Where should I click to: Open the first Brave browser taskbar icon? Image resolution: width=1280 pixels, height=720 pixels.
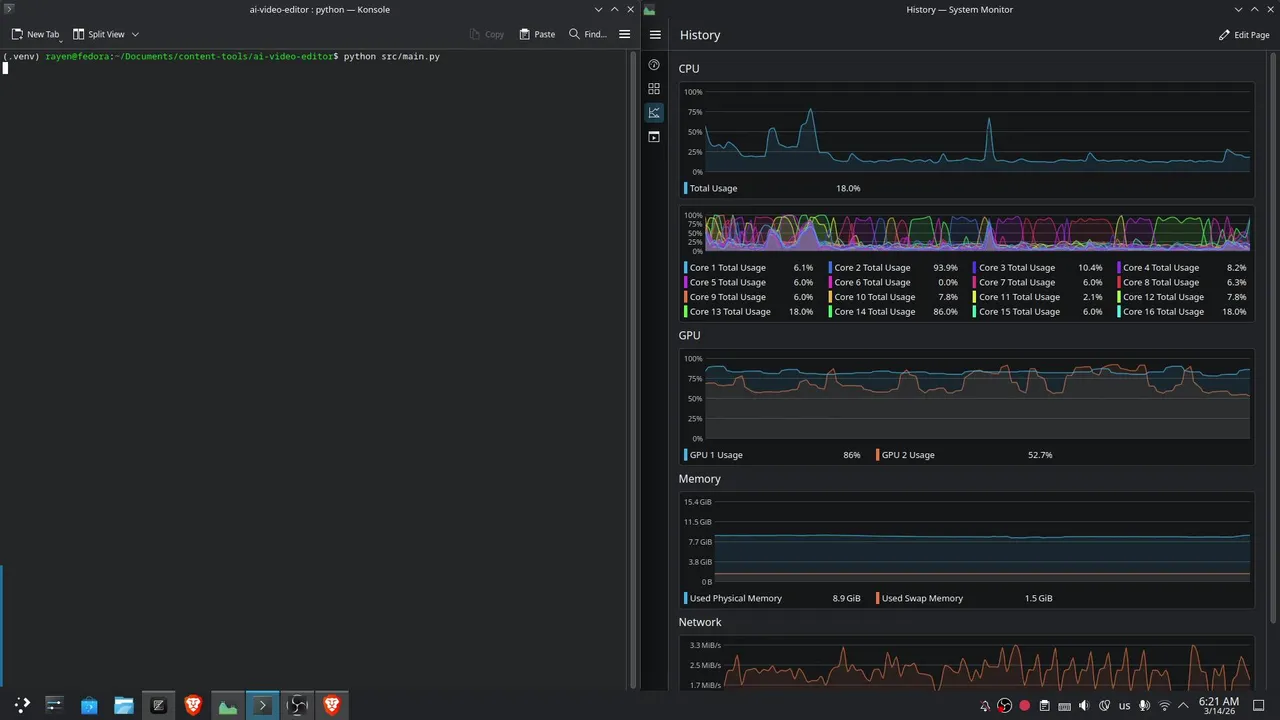(193, 705)
